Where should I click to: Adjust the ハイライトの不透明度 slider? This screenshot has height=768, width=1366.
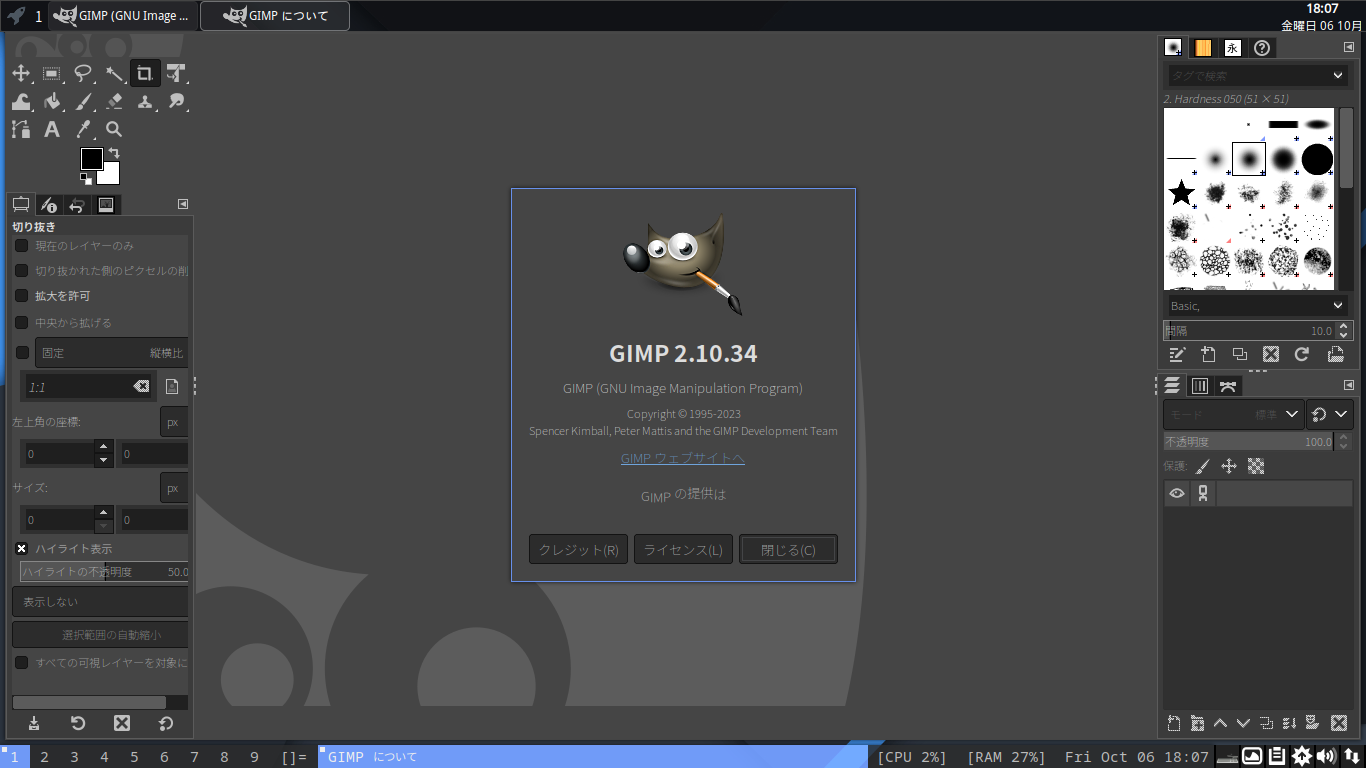click(104, 572)
